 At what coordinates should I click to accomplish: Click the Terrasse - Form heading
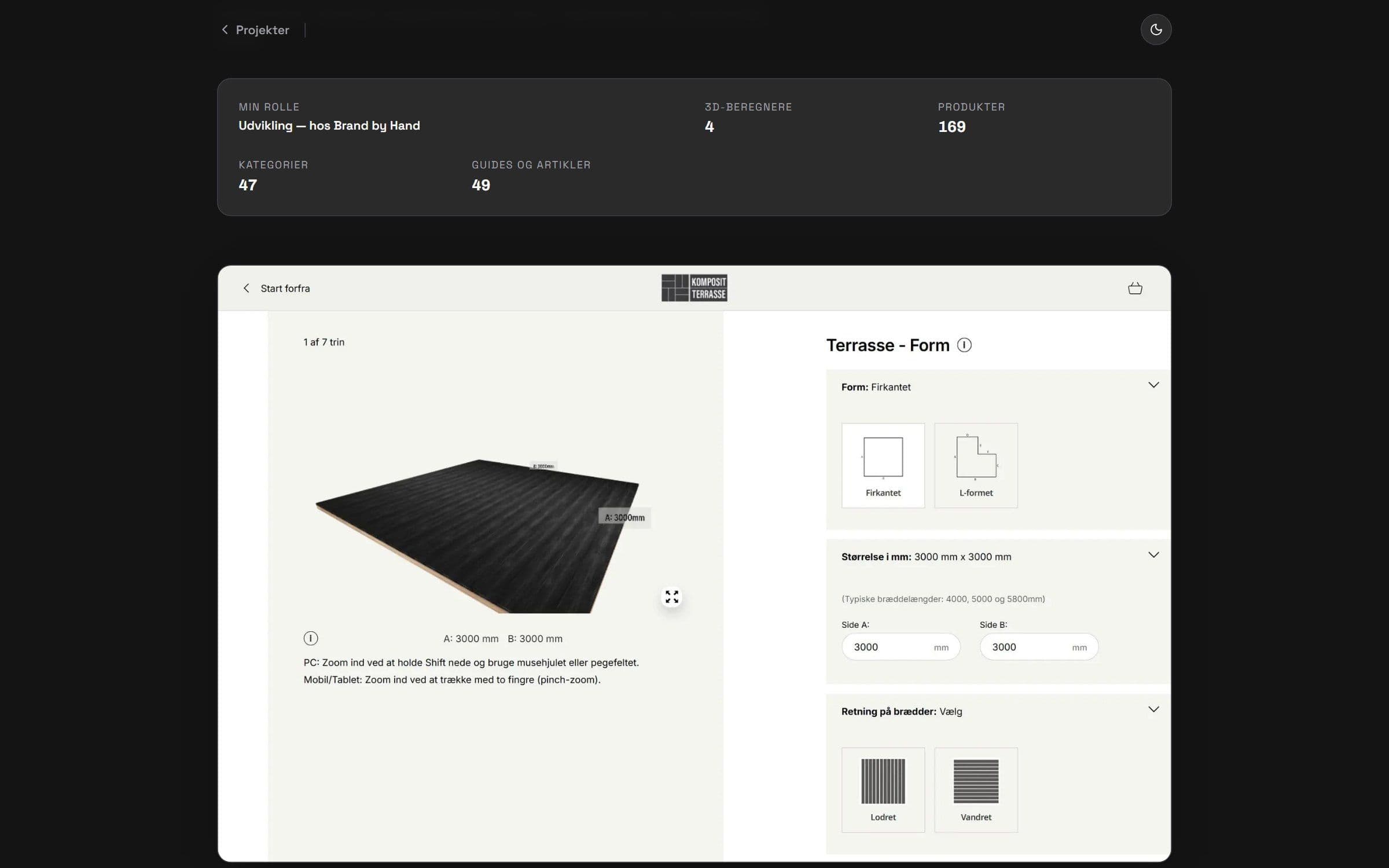point(888,345)
